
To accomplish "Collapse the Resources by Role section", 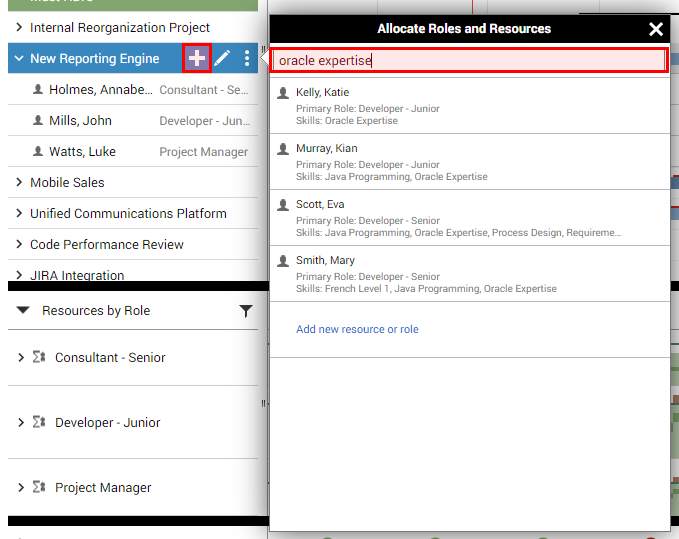I will point(23,310).
